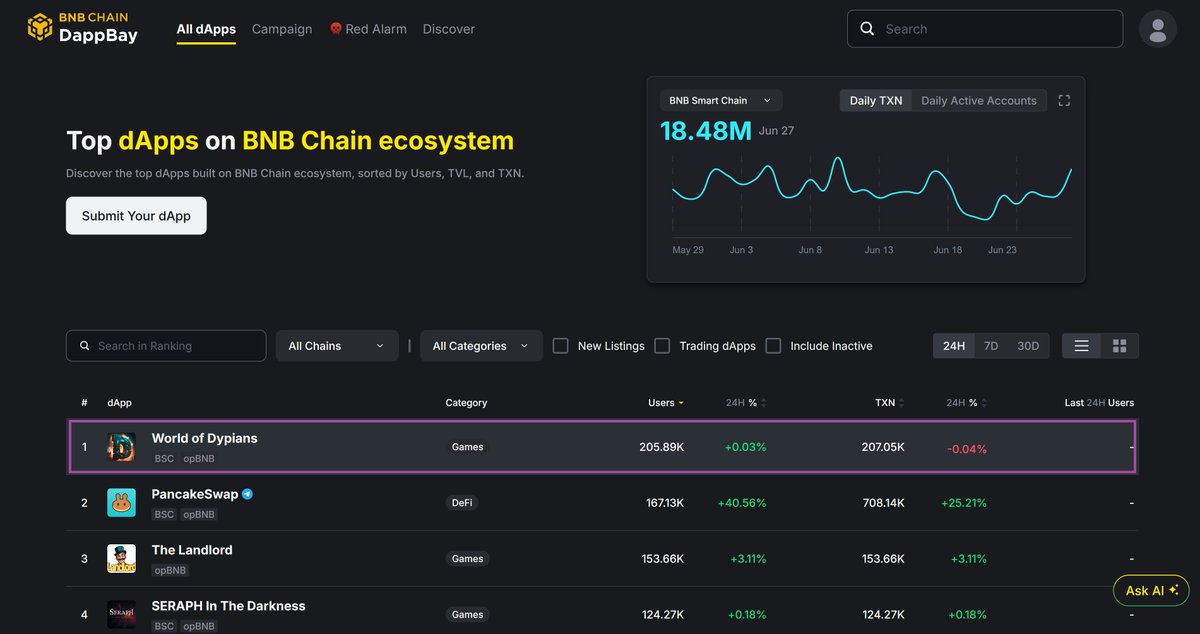Click World of Dypians BSC tag
Image resolution: width=1200 pixels, height=634 pixels.
click(x=164, y=458)
